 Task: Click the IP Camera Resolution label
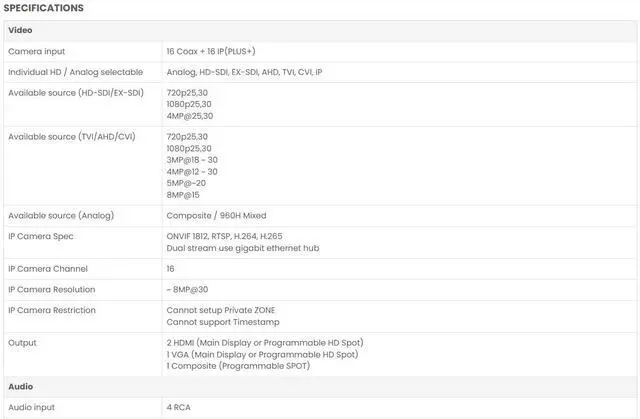click(x=52, y=289)
